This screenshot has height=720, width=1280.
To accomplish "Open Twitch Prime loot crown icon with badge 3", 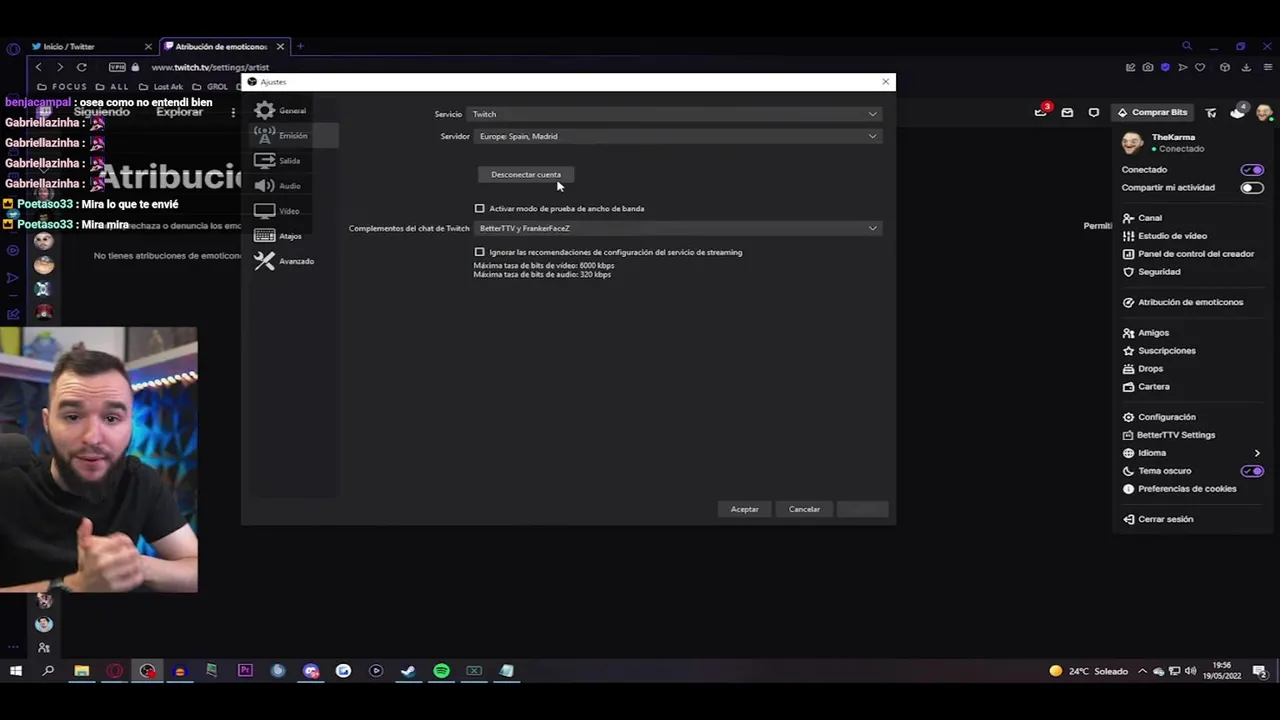I will [1041, 112].
